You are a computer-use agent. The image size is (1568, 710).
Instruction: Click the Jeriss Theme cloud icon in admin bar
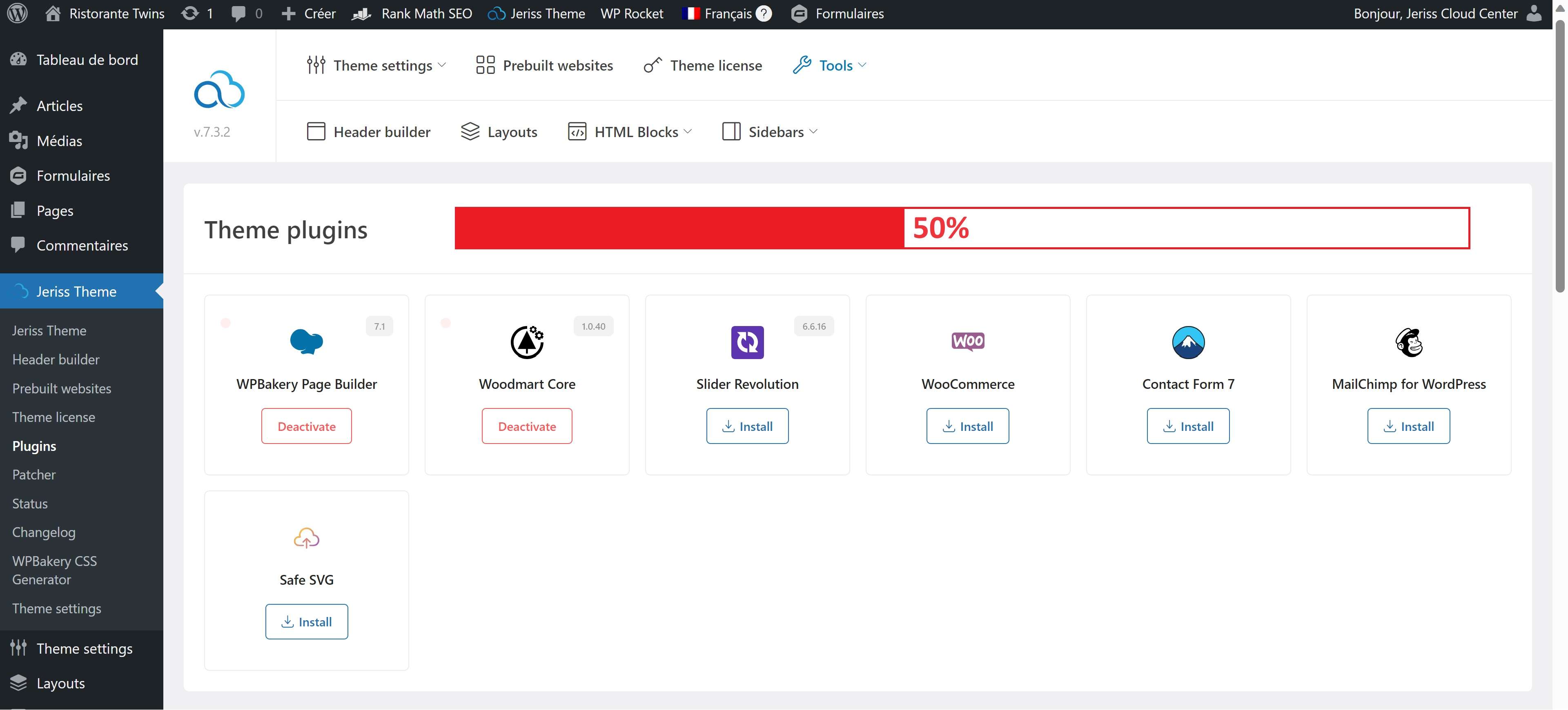(x=496, y=13)
